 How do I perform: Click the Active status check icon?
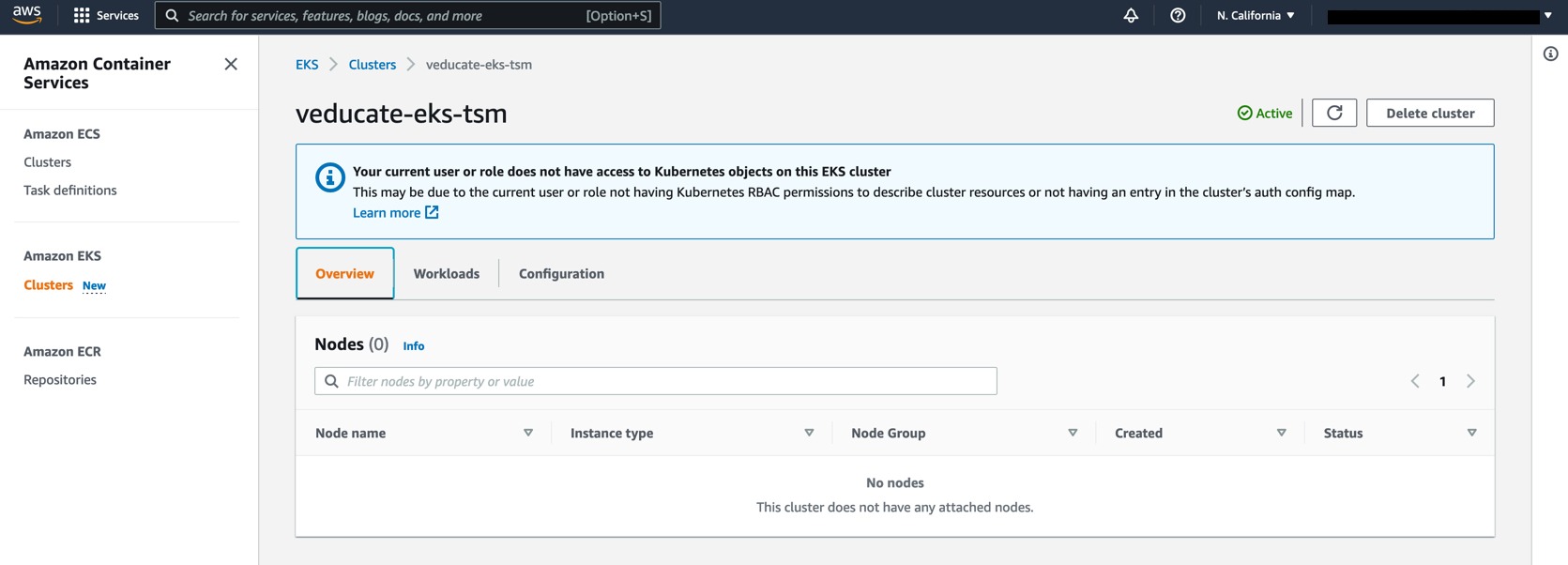(x=1244, y=113)
